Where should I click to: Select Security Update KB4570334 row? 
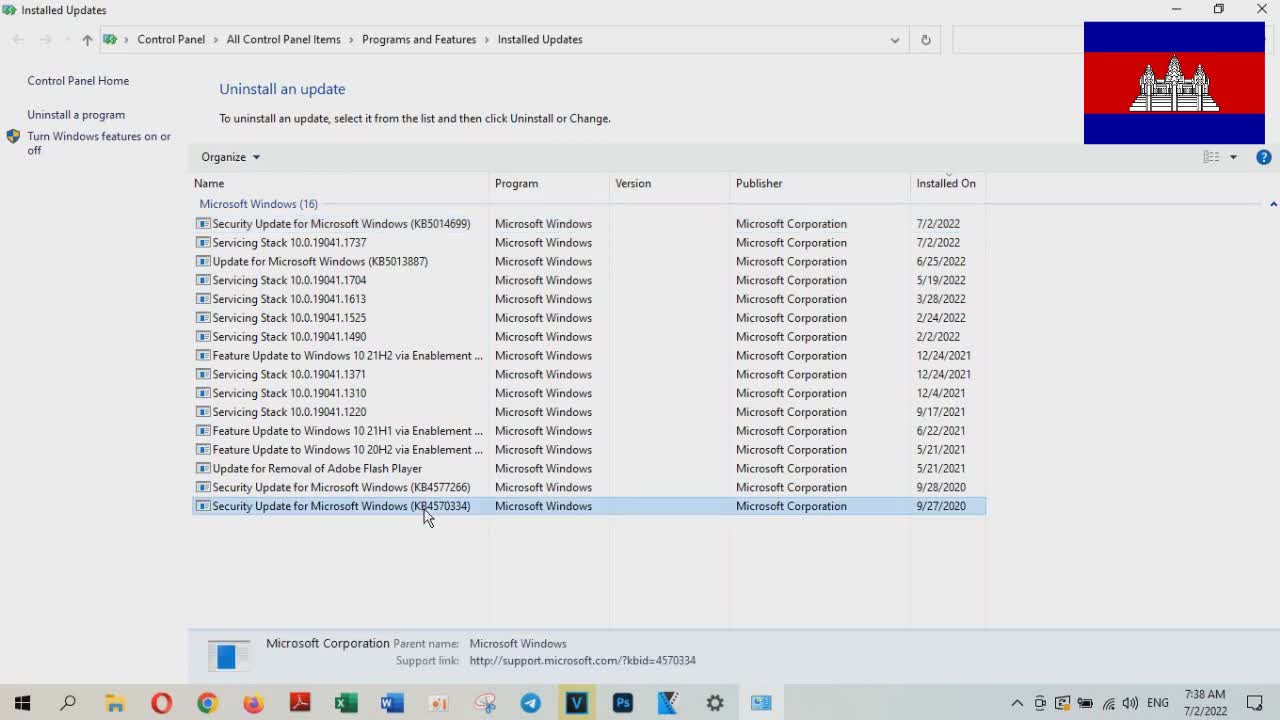coord(588,506)
